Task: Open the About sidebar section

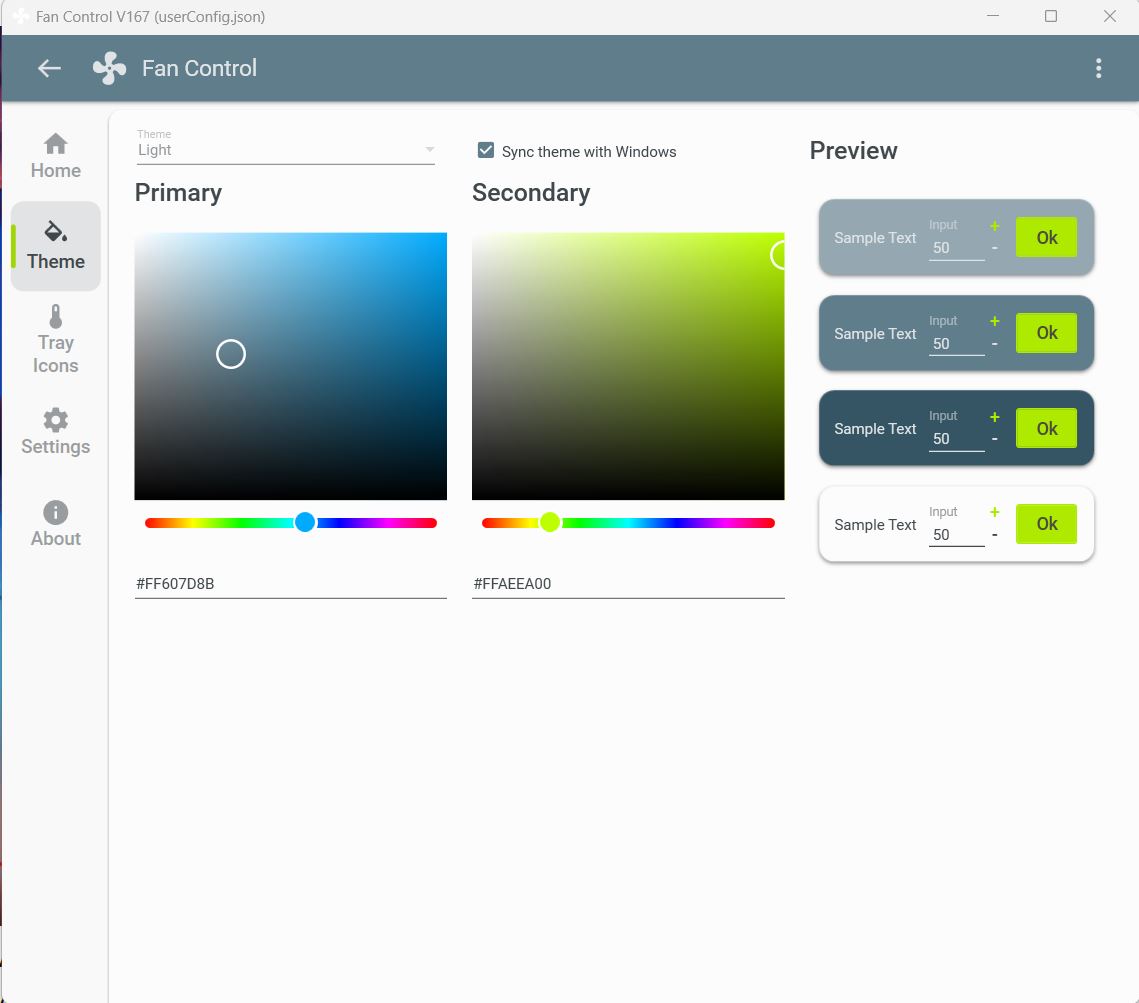Action: pos(56,524)
